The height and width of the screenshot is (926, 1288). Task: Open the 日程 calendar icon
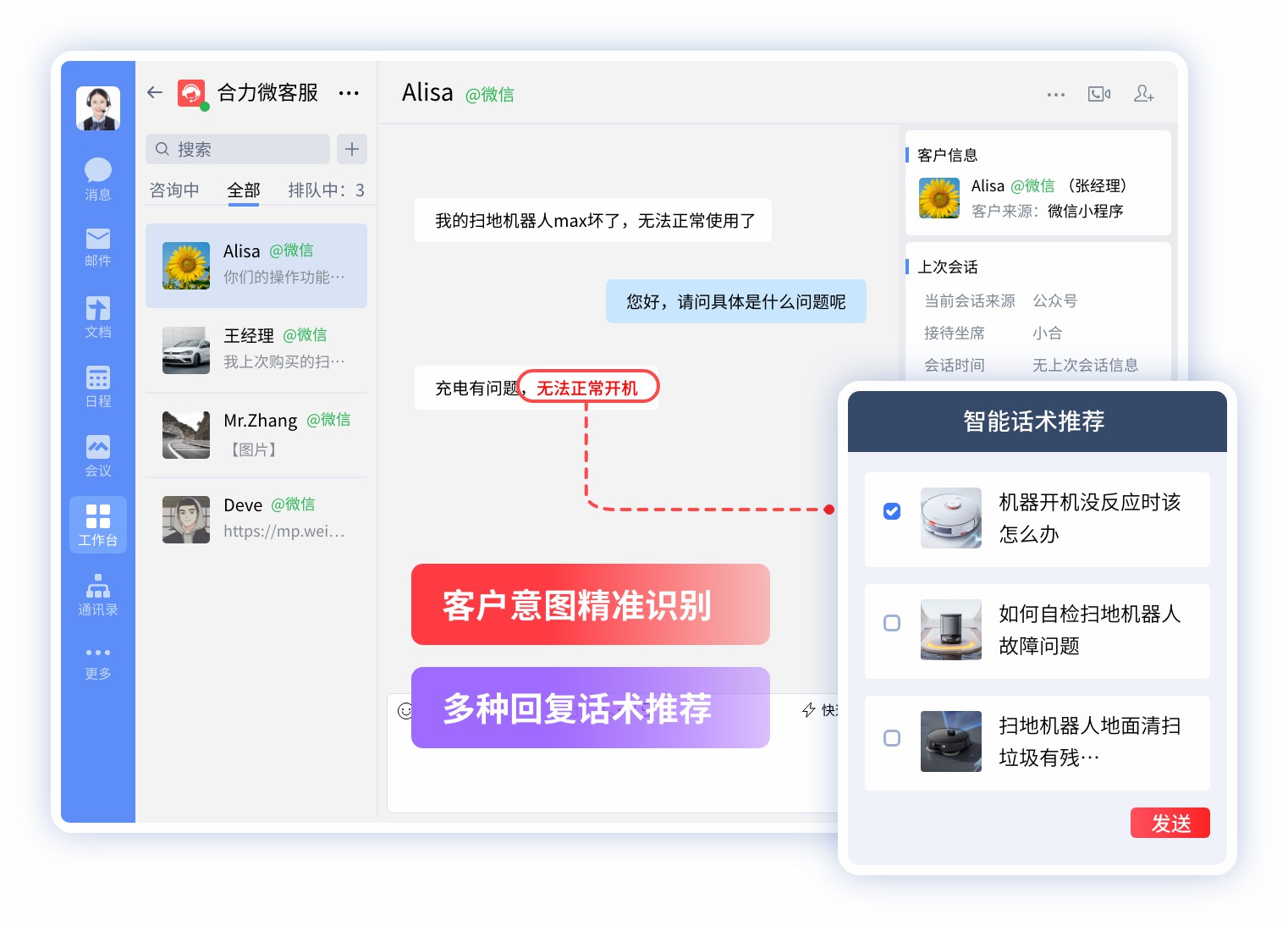[97, 386]
